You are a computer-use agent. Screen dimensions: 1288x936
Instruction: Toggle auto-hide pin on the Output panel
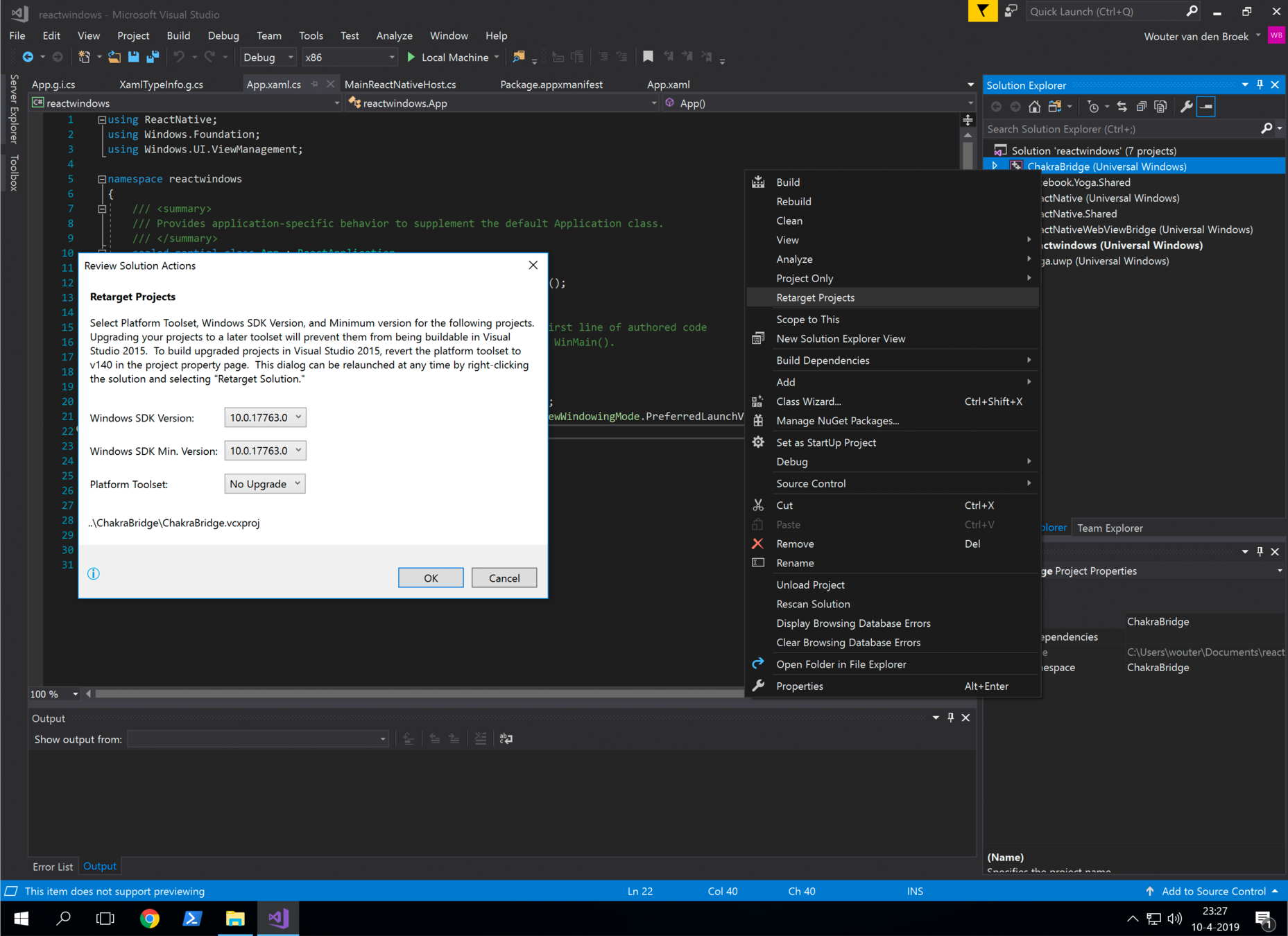(x=951, y=718)
